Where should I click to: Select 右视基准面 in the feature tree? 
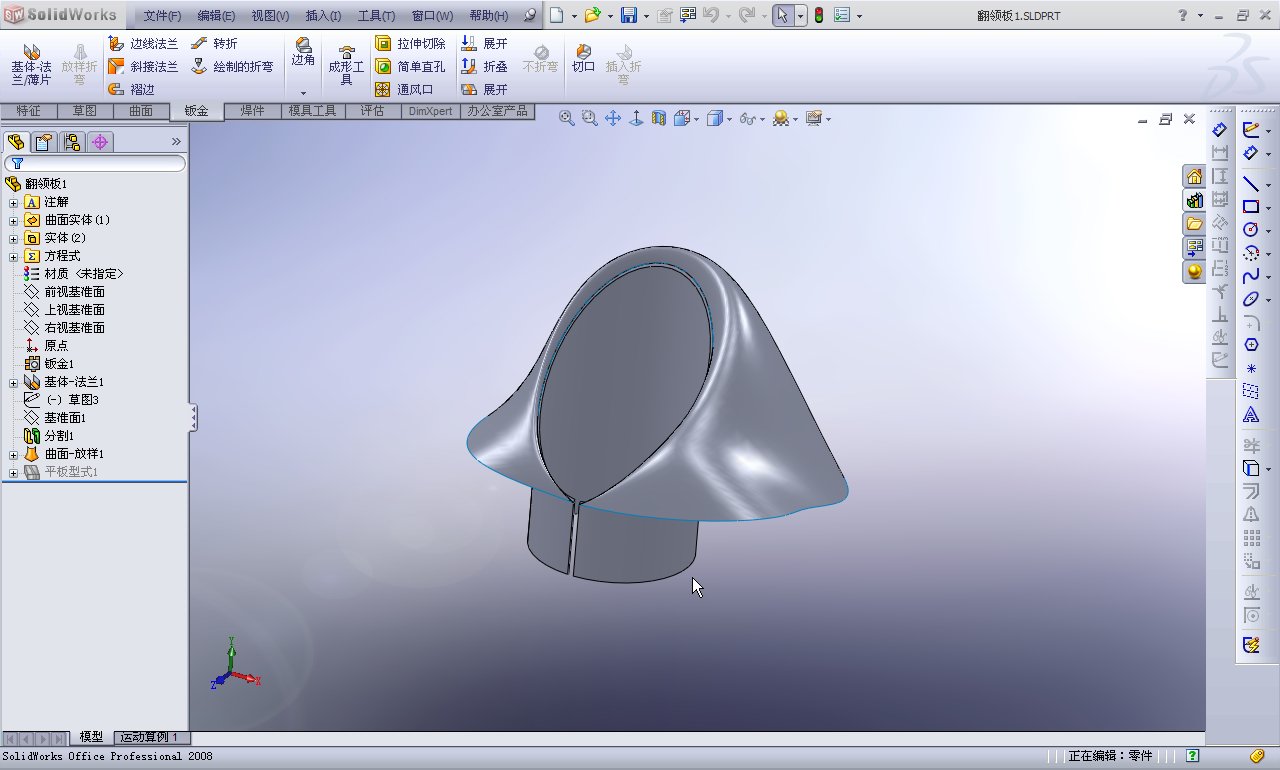pyautogui.click(x=74, y=328)
